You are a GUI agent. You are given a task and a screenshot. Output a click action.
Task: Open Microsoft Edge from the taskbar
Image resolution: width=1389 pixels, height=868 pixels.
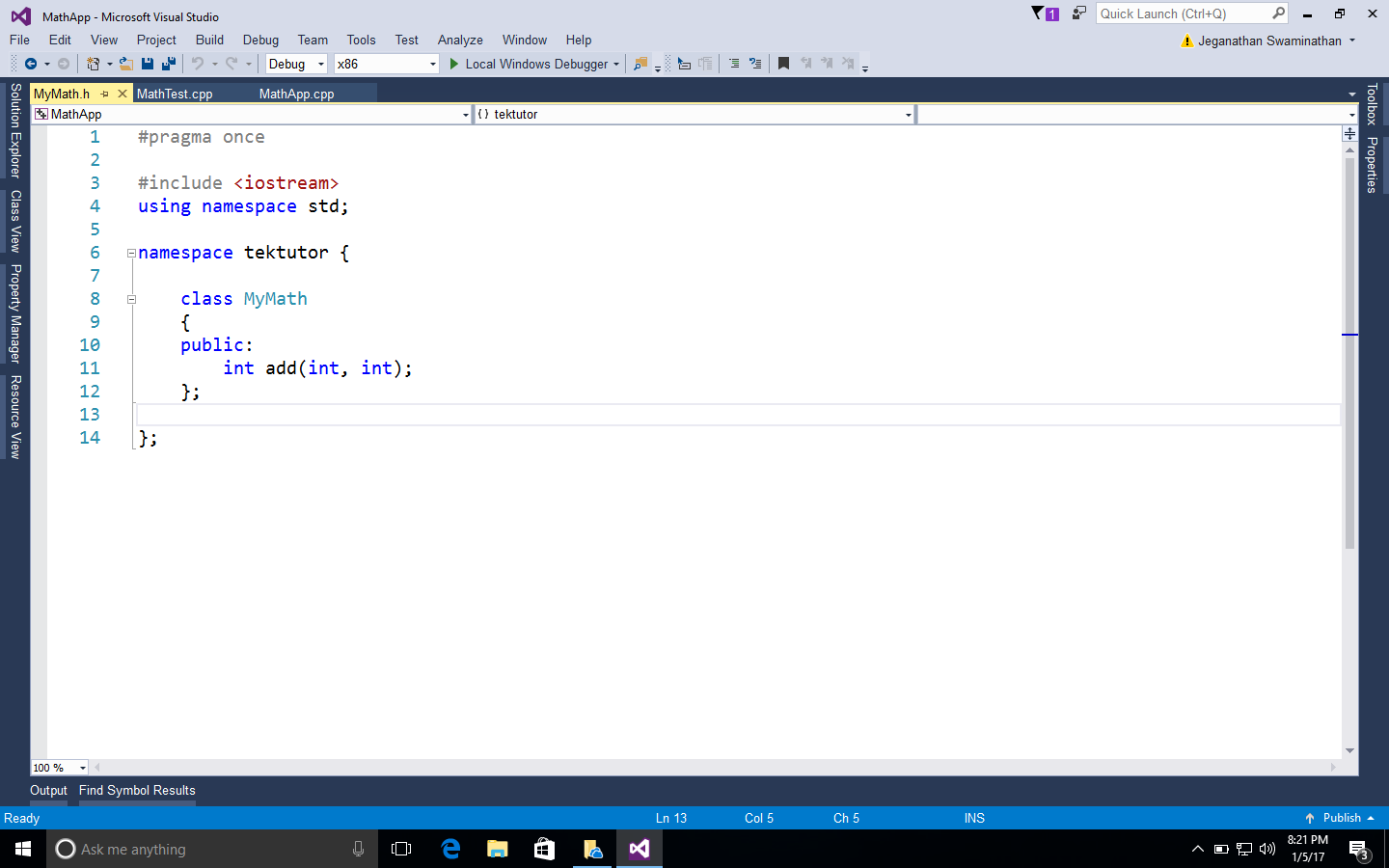(450, 849)
